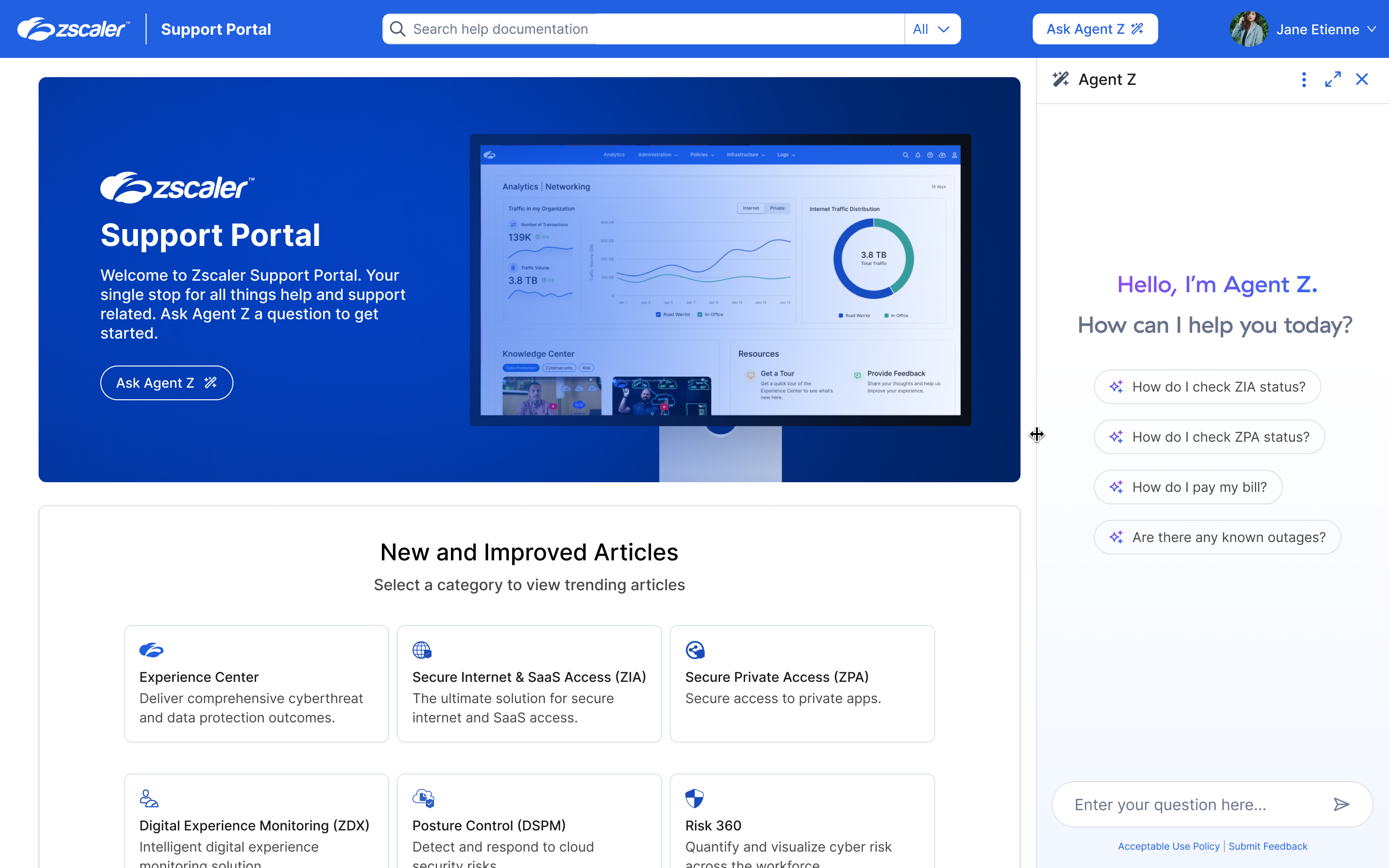Click sparkle icon beside known outages prompt
Viewport: 1389px width, 868px height.
click(x=1117, y=537)
